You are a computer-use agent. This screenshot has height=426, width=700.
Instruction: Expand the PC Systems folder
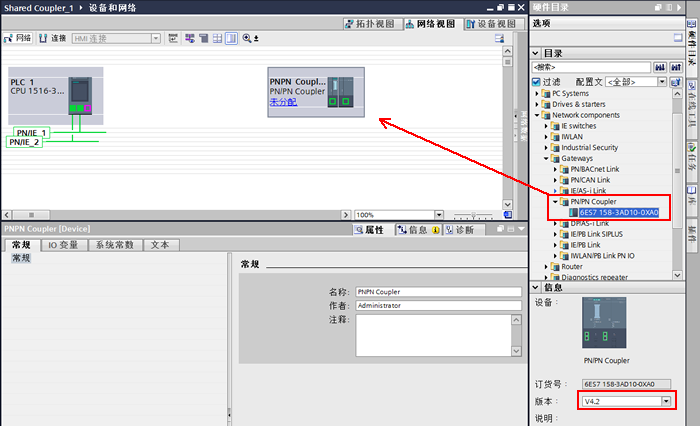click(x=537, y=93)
